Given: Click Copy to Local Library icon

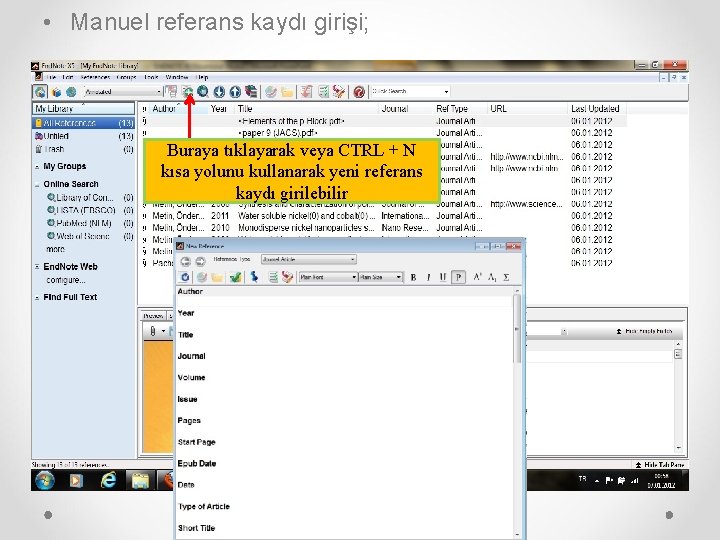Looking at the screenshot, I should coord(171,92).
